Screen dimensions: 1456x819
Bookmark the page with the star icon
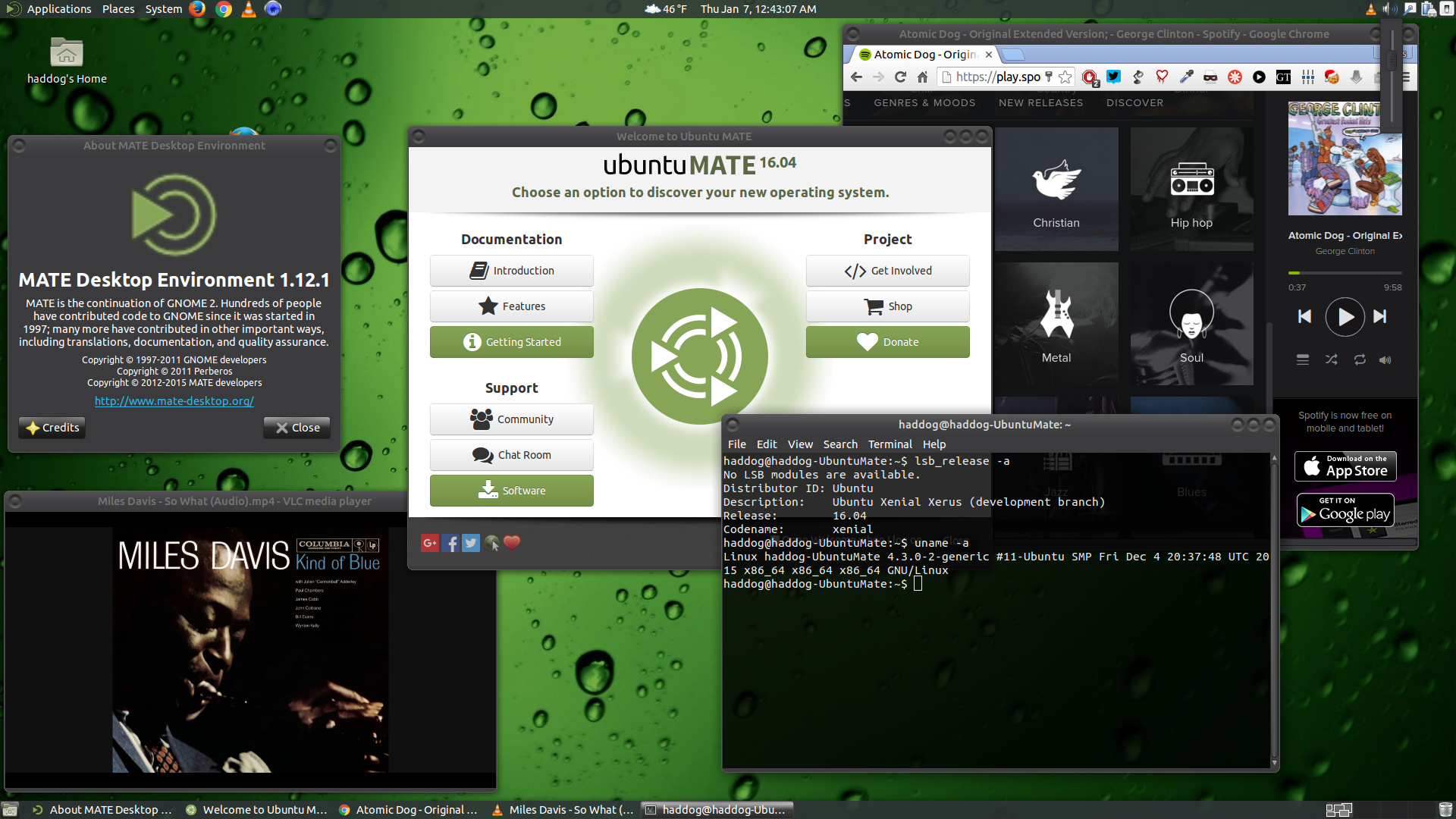(x=1065, y=77)
